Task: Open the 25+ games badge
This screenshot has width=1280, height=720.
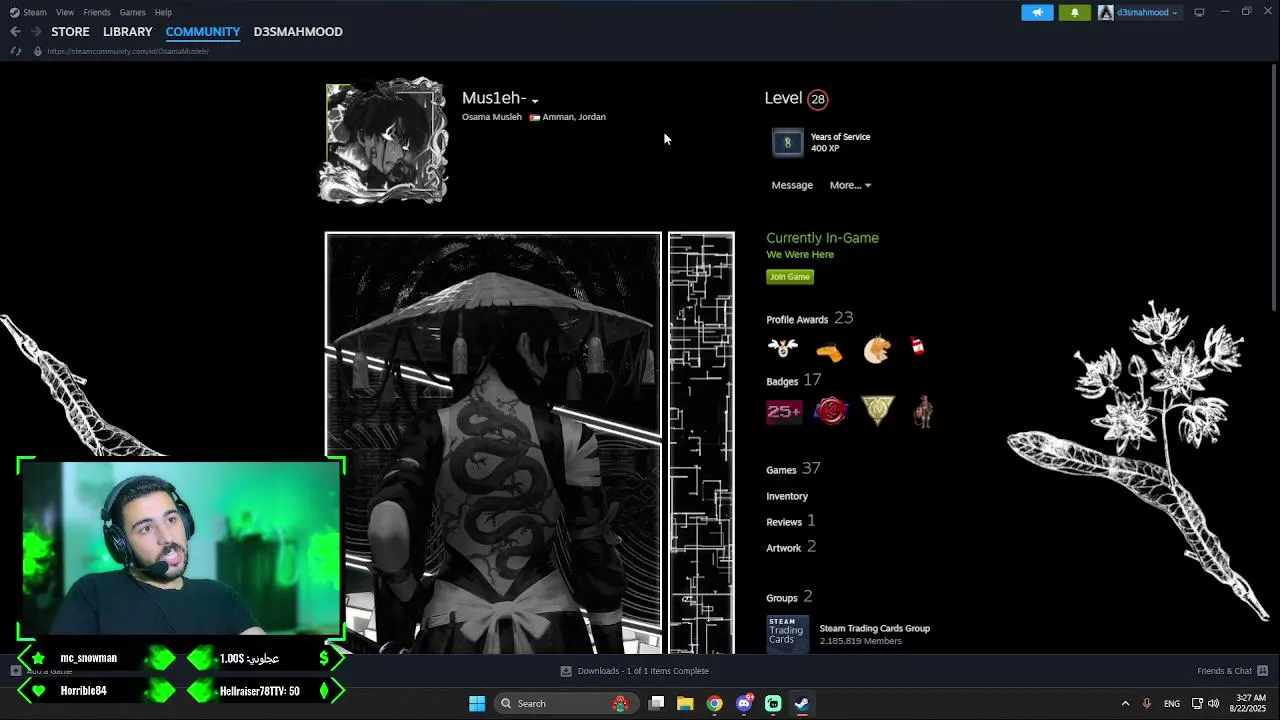Action: point(784,411)
